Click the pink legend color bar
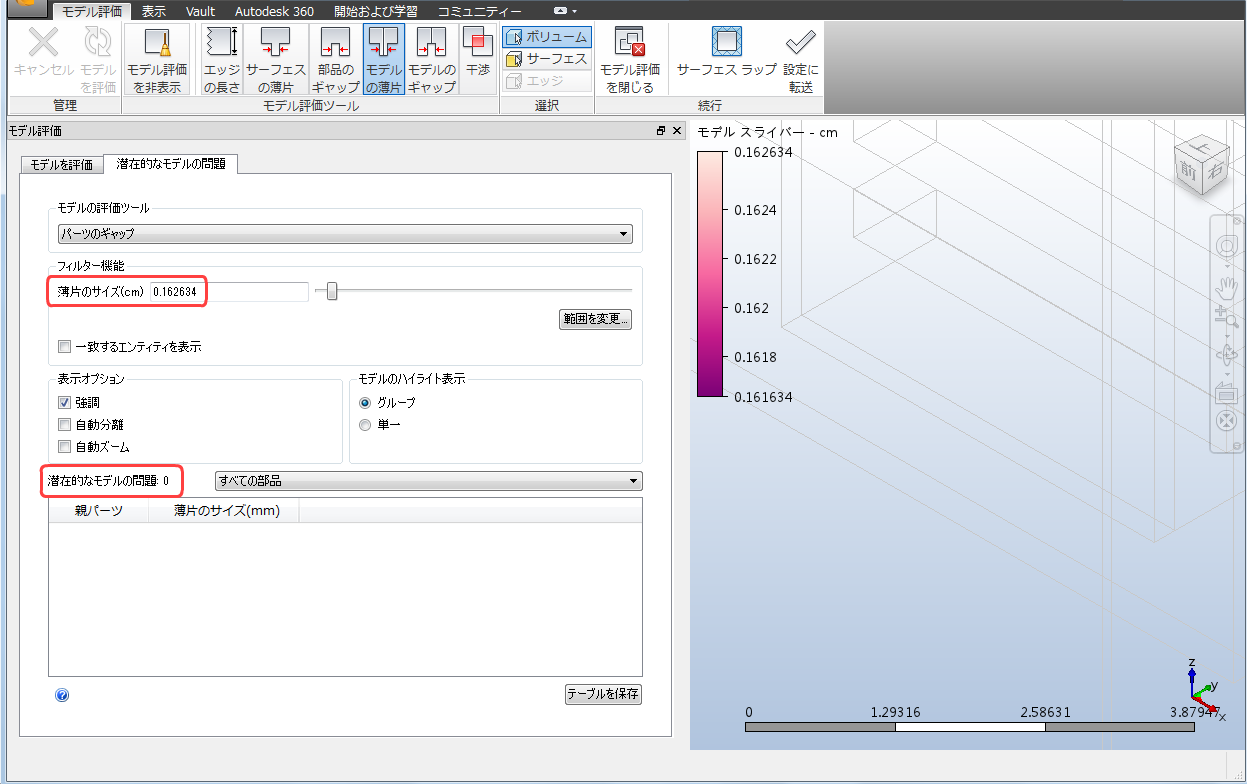Screen dimensions: 1247x784 tap(708, 274)
